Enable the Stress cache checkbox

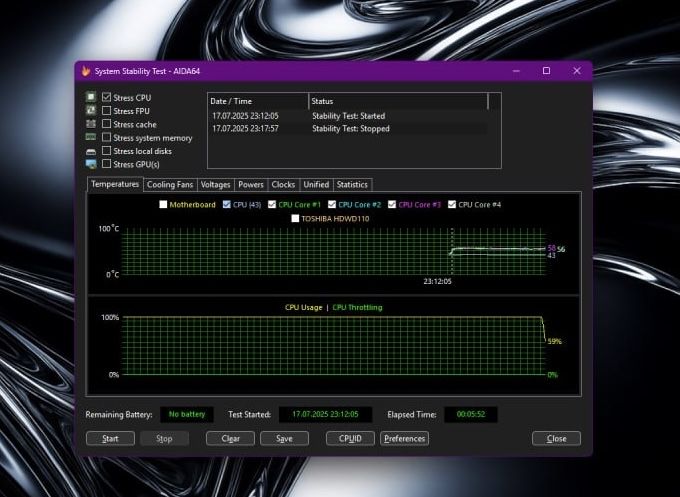[106, 124]
